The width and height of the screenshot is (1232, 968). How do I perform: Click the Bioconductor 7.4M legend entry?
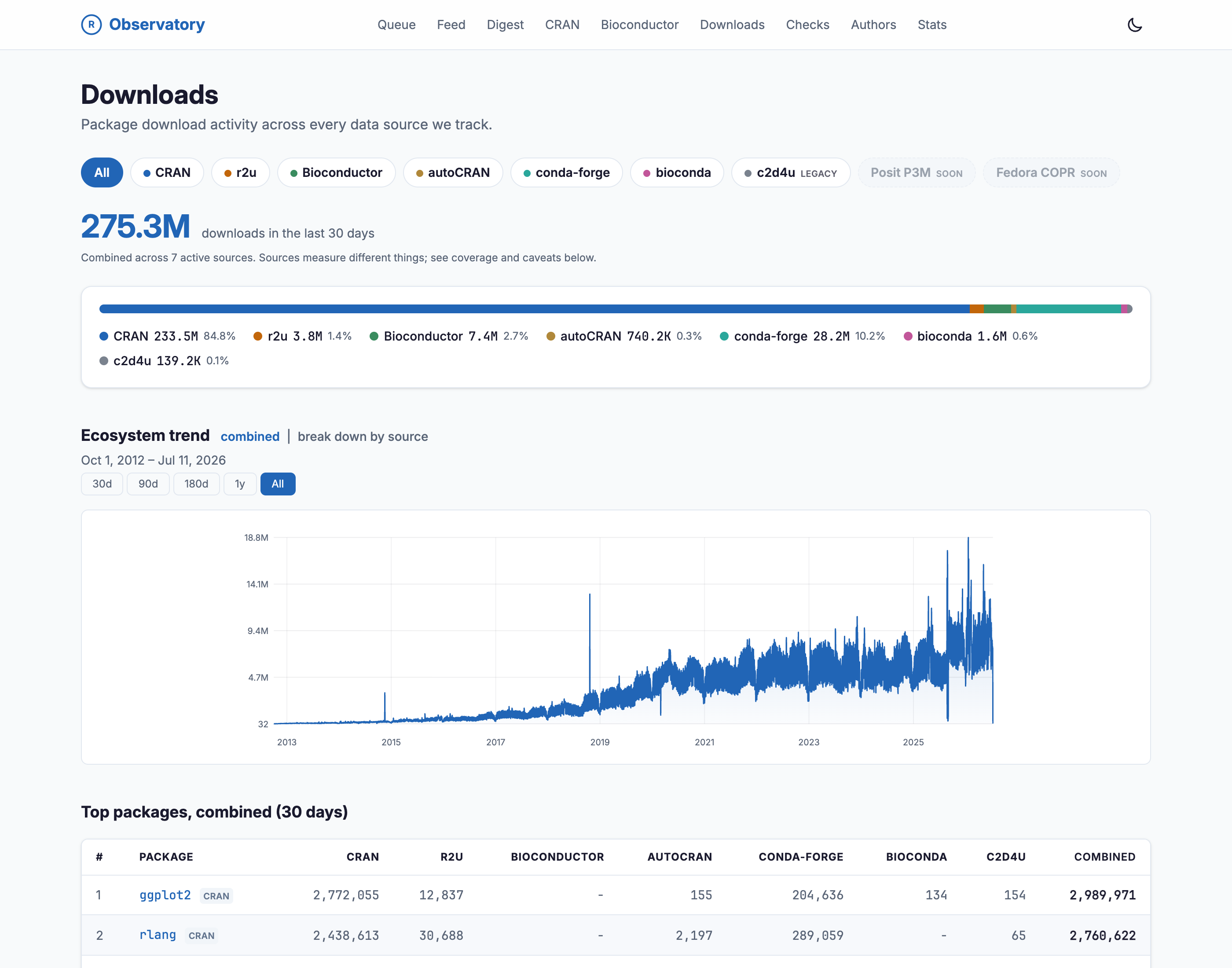449,336
